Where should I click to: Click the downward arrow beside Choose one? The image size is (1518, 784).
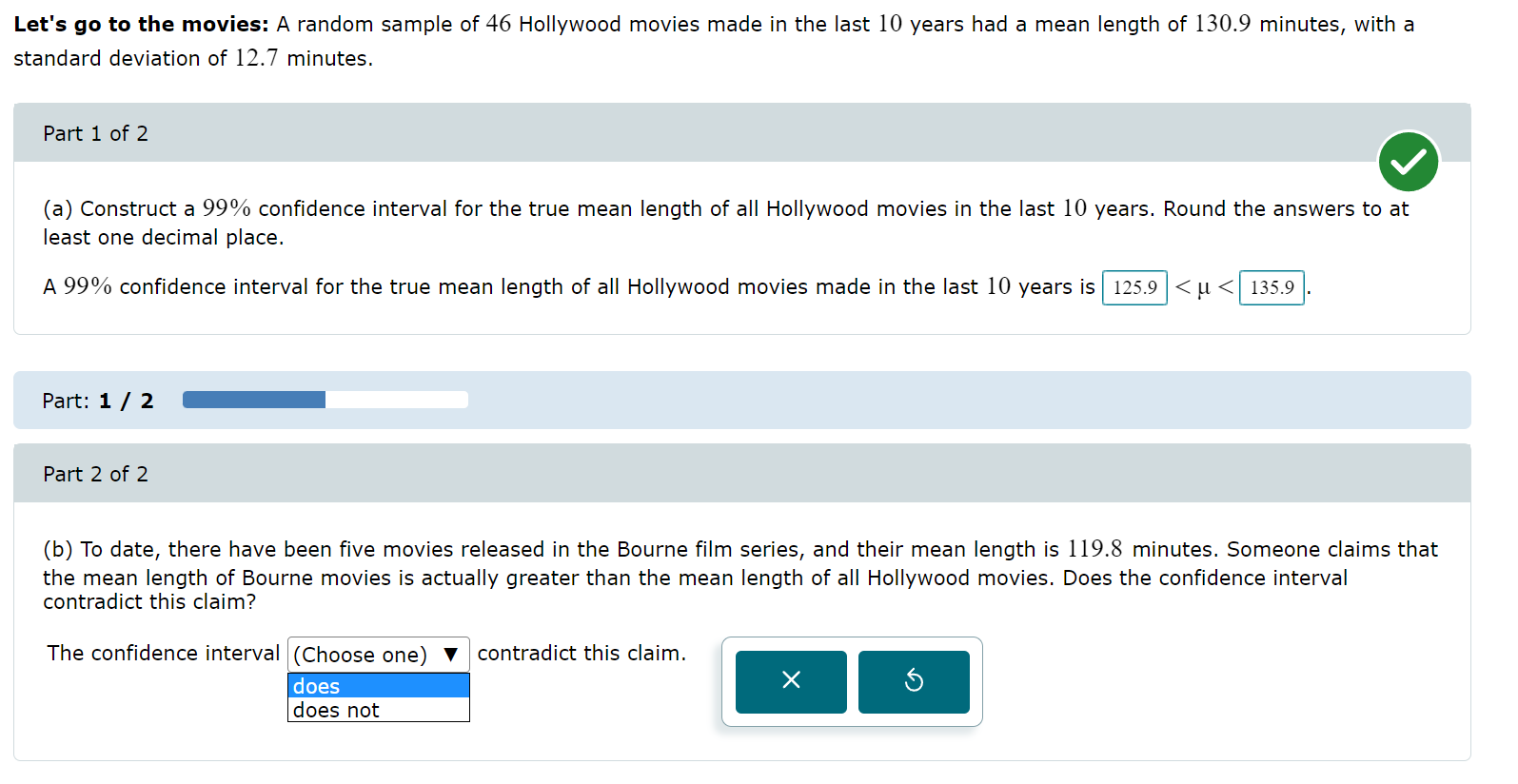click(451, 655)
